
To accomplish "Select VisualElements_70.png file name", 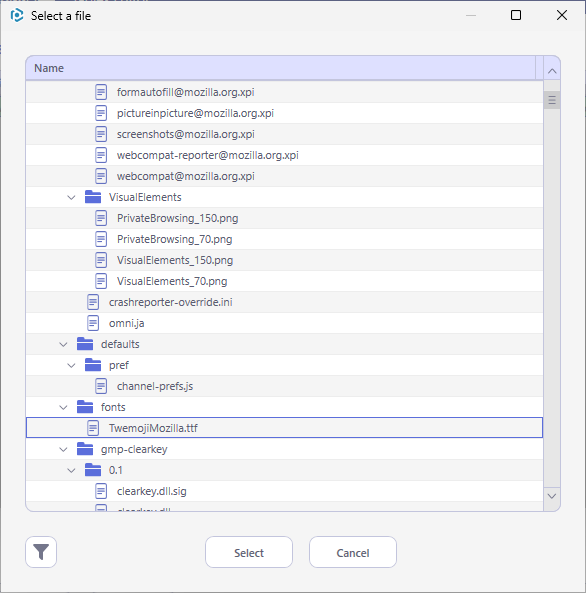I will (172, 281).
